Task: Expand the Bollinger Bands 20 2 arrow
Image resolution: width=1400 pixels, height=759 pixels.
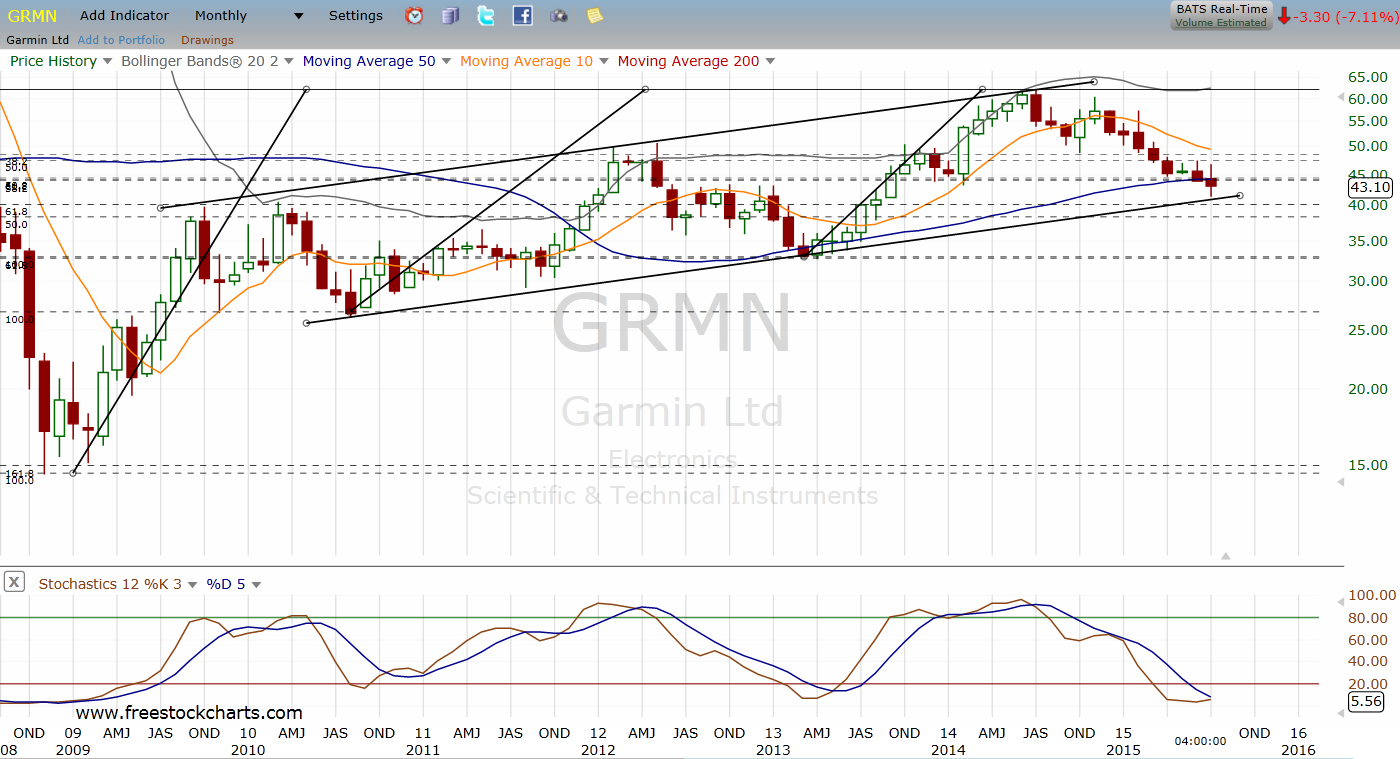Action: [x=289, y=62]
